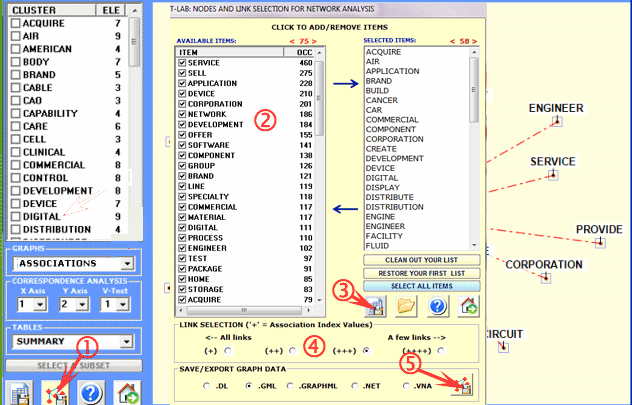Open the folder icon in the dialog
This screenshot has width=632, height=405.
[407, 308]
